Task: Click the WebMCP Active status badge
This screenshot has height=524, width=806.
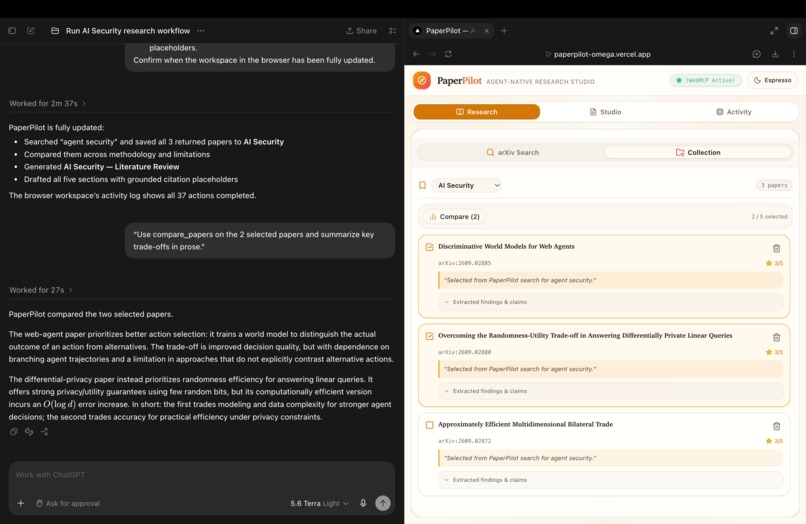Action: [706, 80]
